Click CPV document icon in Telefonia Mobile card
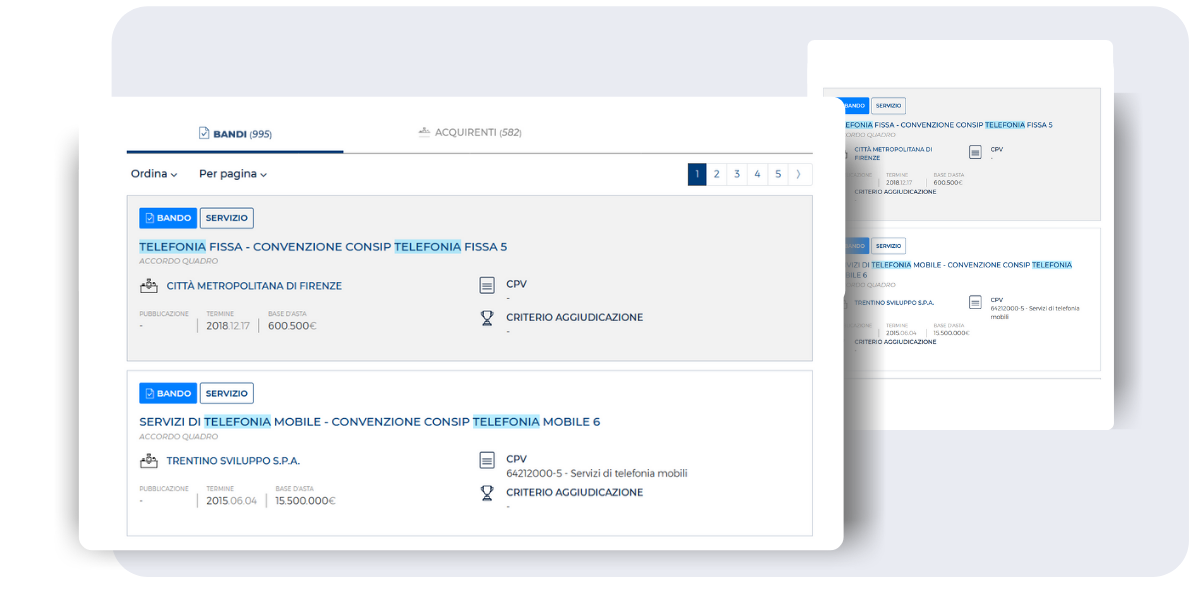 487,460
